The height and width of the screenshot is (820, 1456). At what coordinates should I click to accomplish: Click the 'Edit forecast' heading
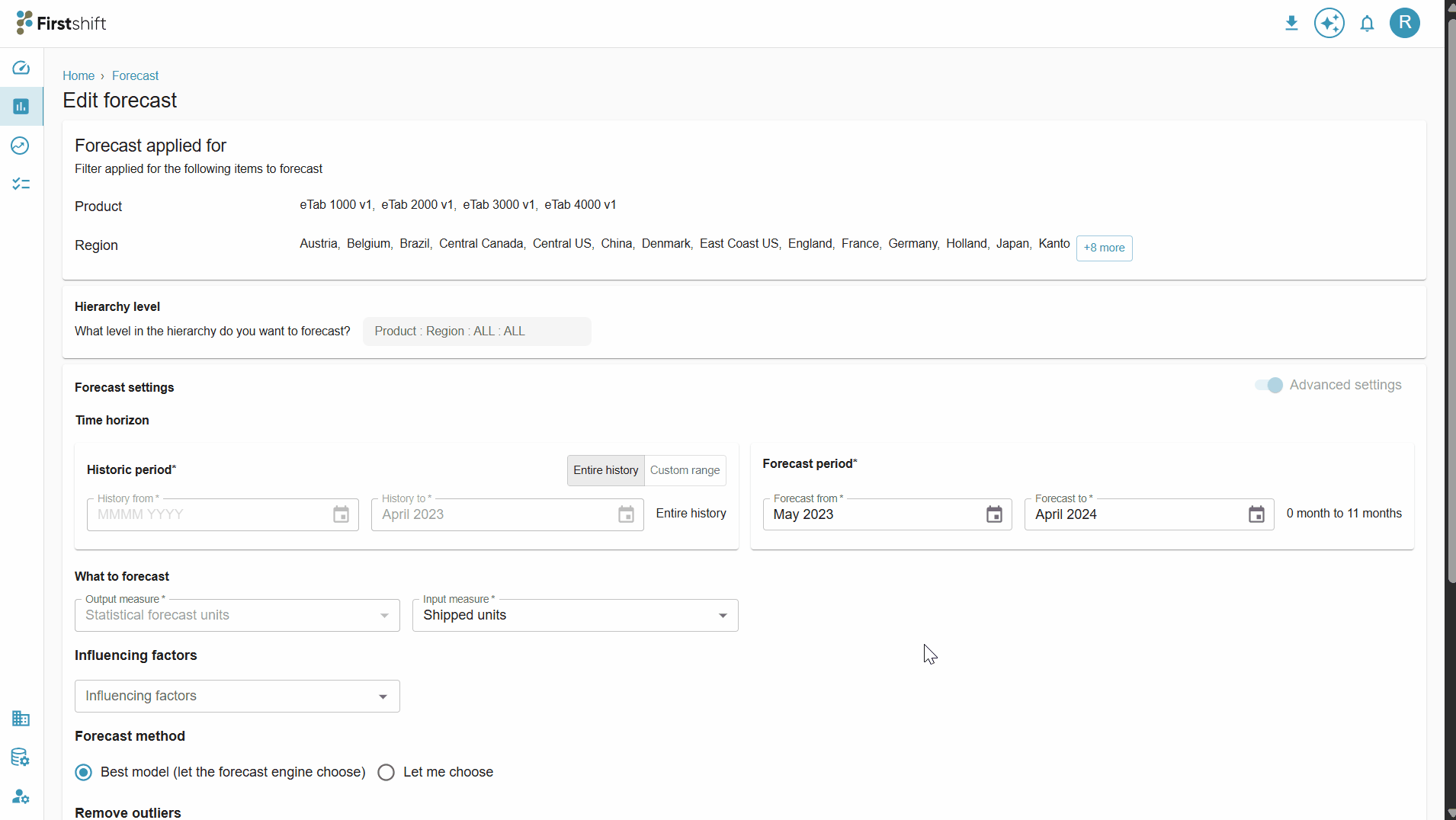pos(120,101)
